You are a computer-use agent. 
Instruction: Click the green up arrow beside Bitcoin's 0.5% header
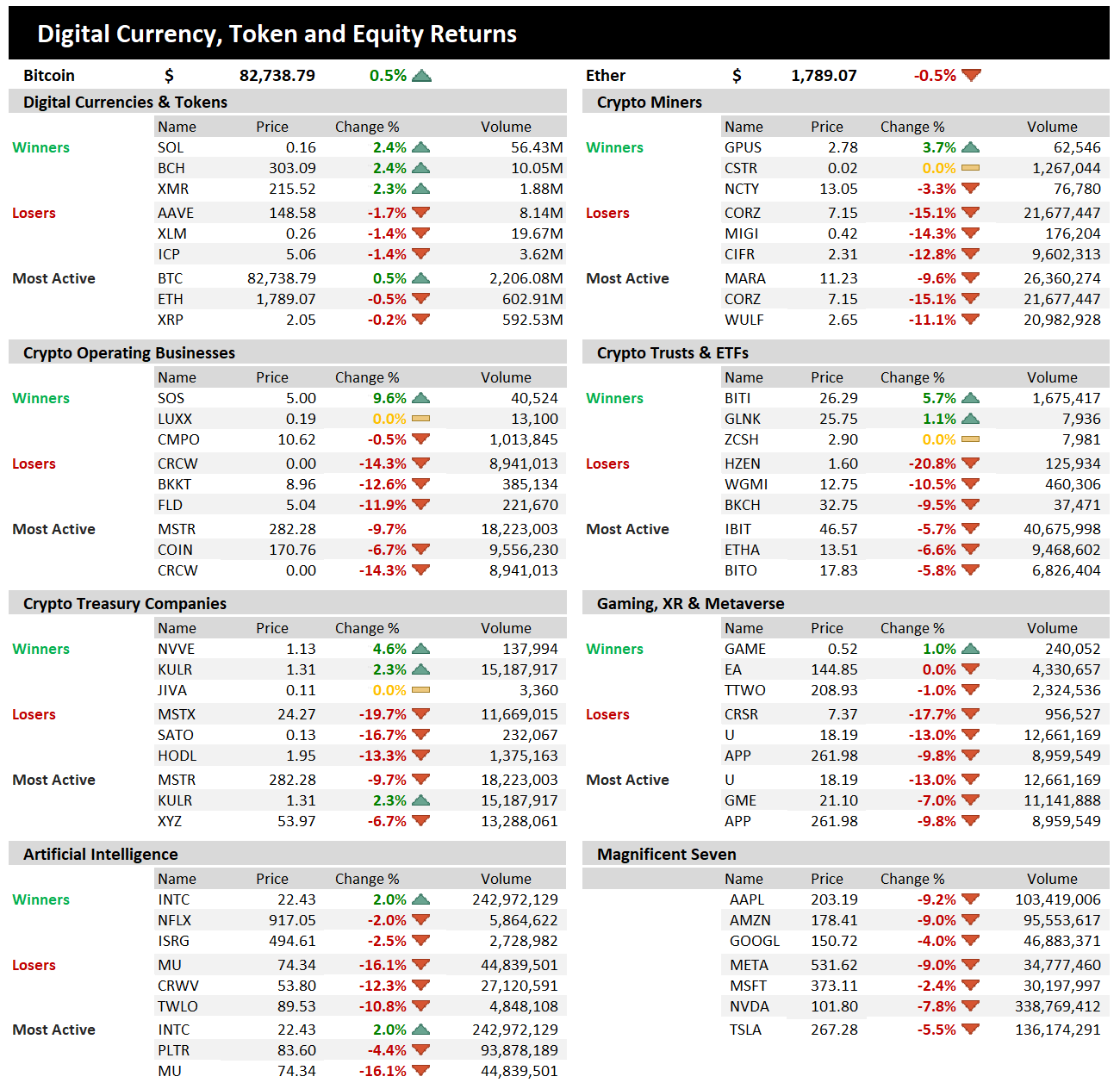tap(421, 76)
